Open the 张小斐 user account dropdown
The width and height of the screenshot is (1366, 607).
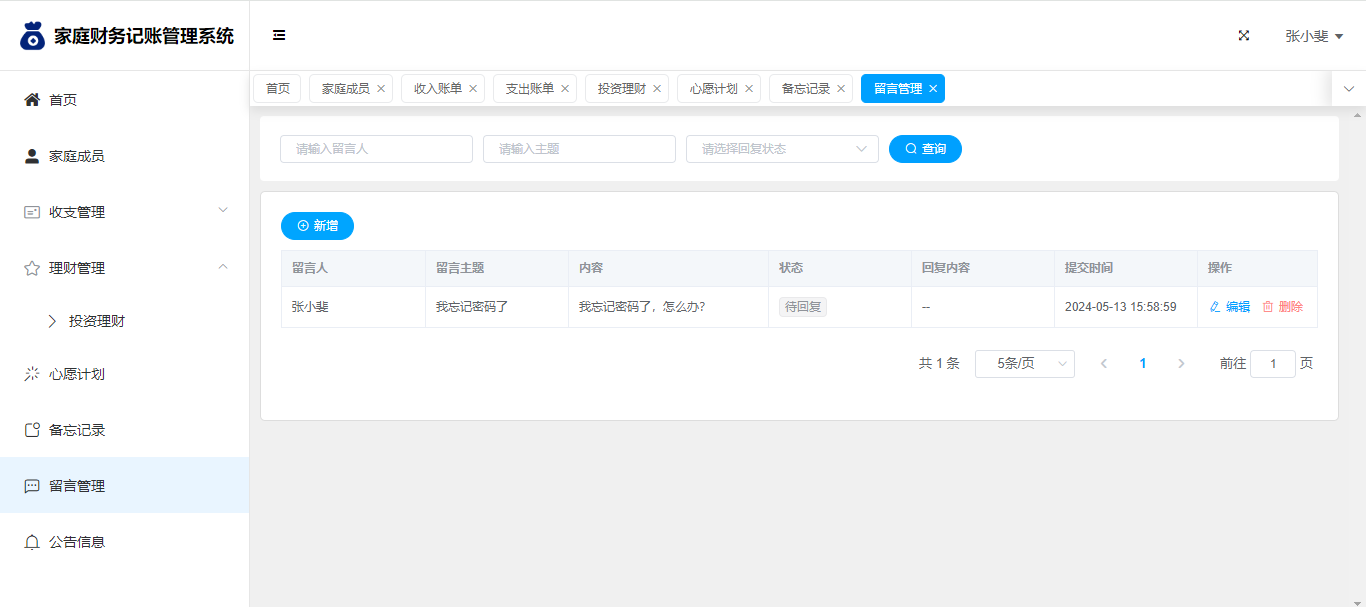coord(1313,36)
